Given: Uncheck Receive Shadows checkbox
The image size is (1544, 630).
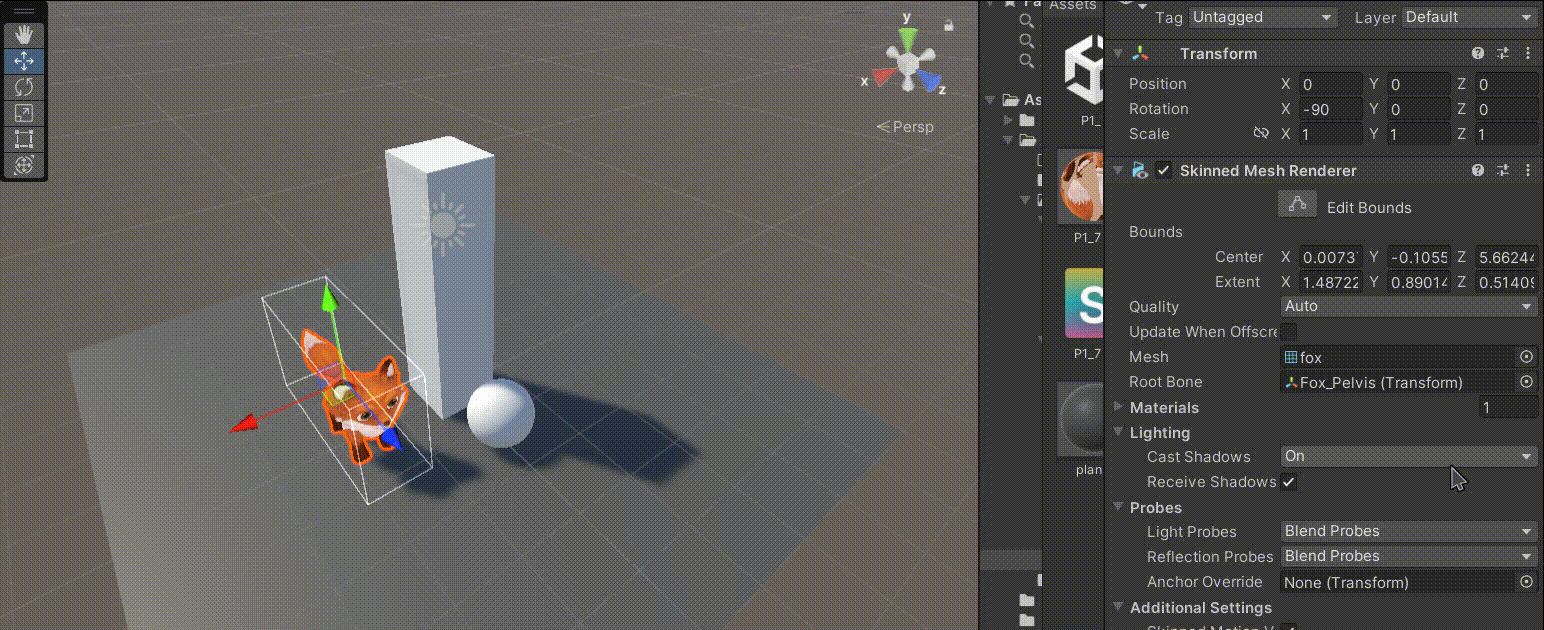Looking at the screenshot, I should 1289,482.
